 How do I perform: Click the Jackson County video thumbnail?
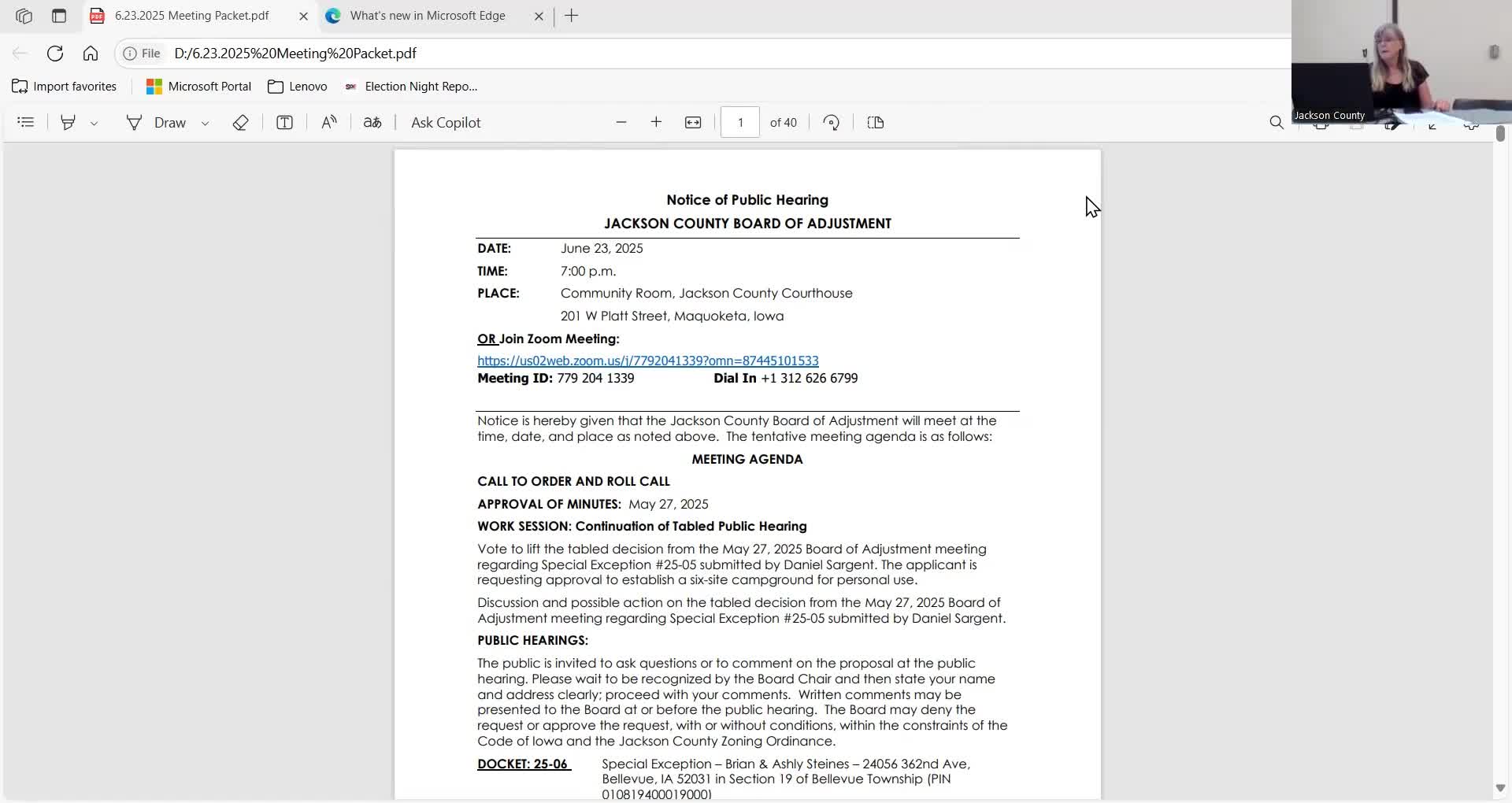pyautogui.click(x=1402, y=61)
